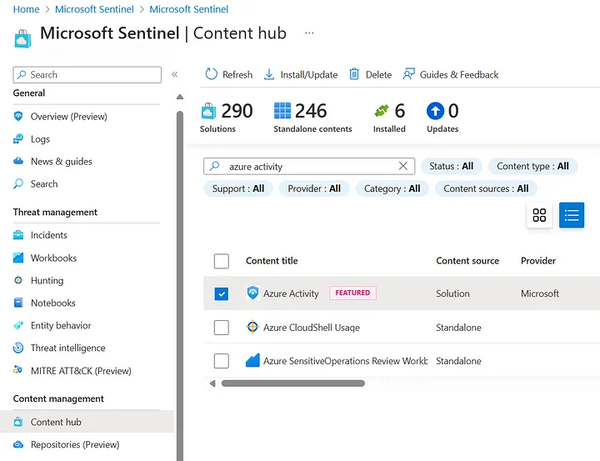Screen dimensions: 600x461
Task: Open Overview (Preview) in sidebar
Action: [x=69, y=116]
